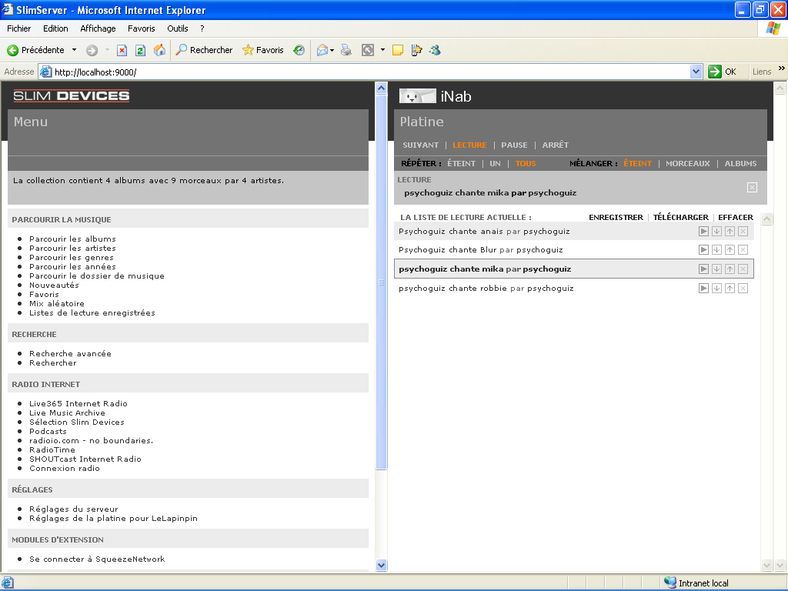Remove 'psychoguiz chante mika' playlist row
The width and height of the screenshot is (788, 591).
[x=743, y=269]
